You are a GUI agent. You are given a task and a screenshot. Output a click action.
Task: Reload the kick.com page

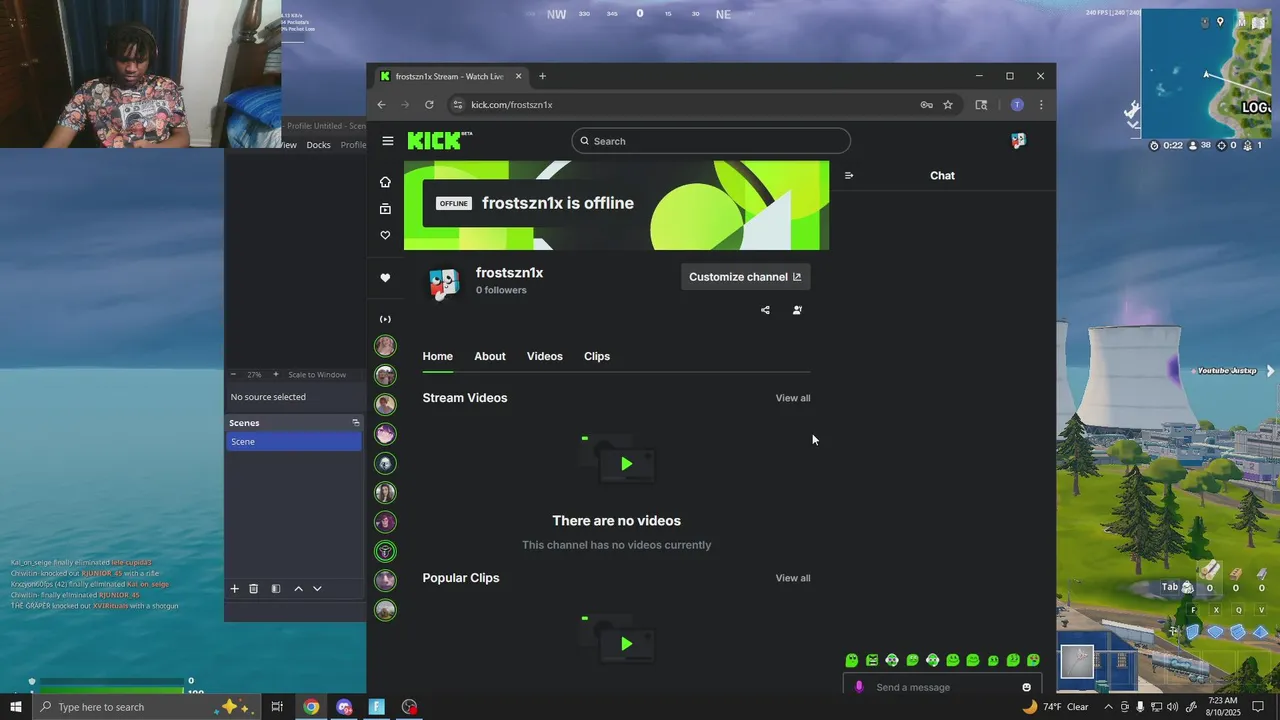click(x=429, y=104)
